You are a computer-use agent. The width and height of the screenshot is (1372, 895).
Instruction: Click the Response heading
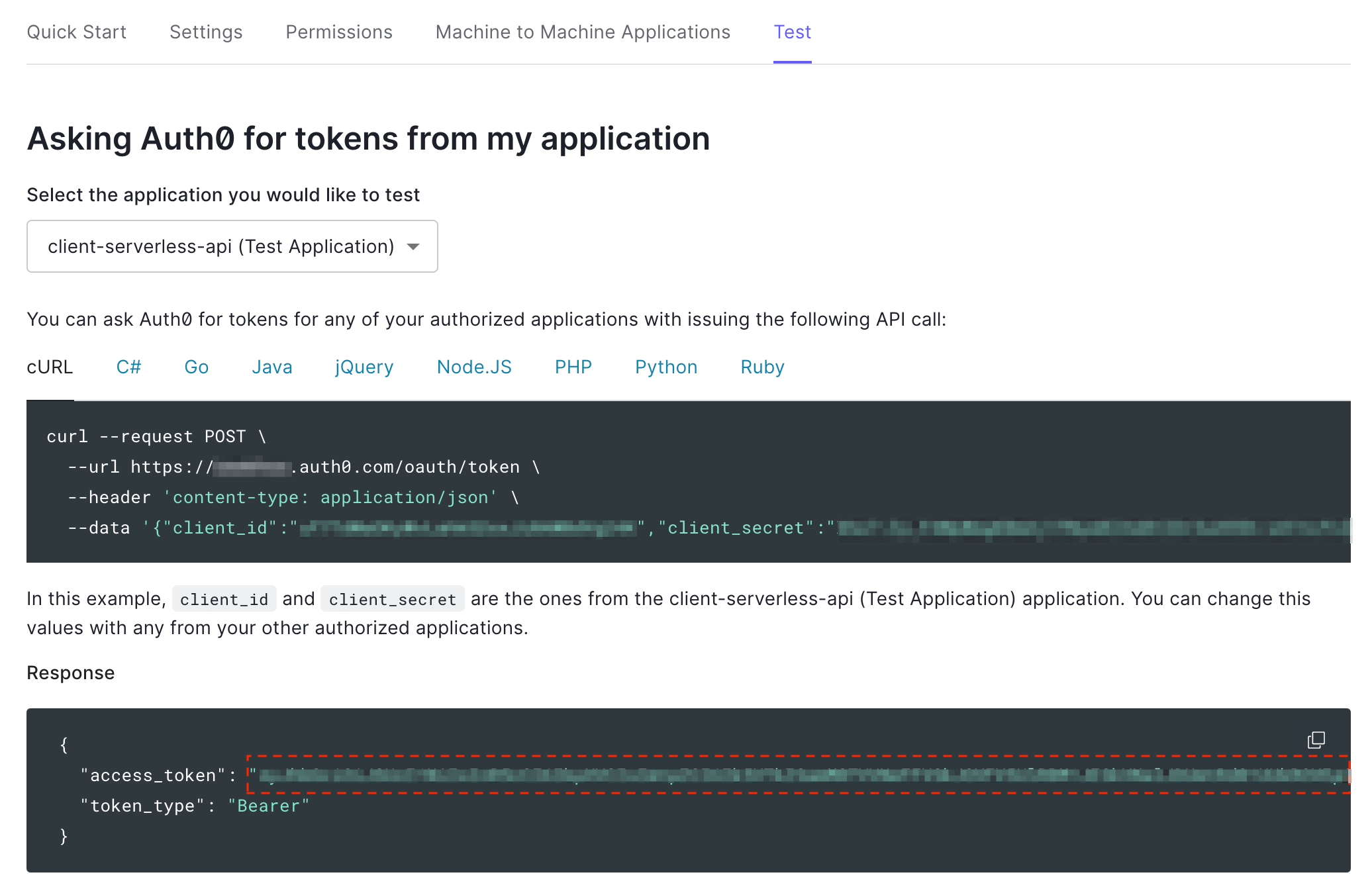click(x=71, y=673)
